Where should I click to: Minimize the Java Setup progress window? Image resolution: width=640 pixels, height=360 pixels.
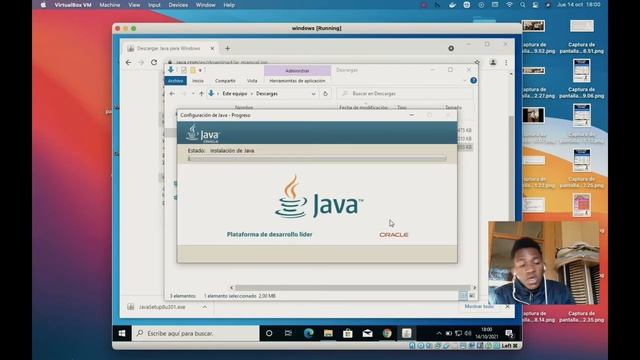point(411,115)
